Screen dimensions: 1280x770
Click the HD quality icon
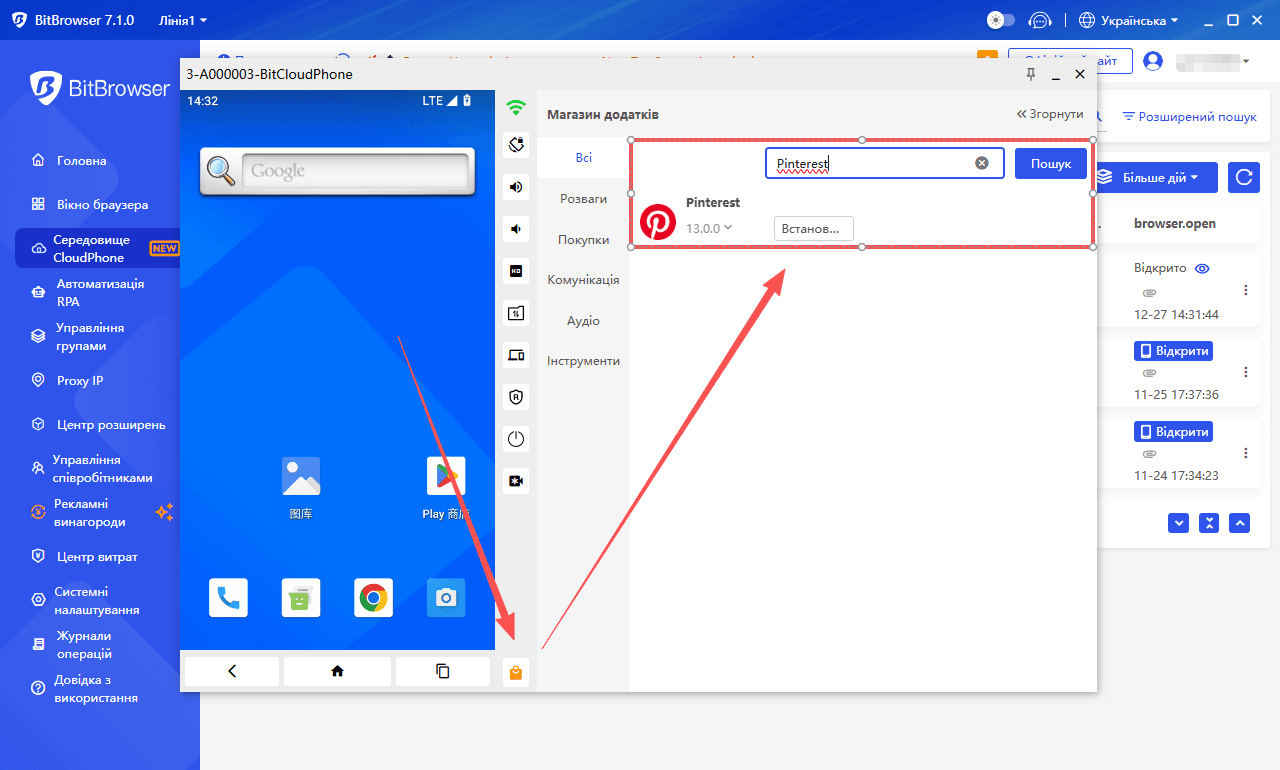point(516,271)
